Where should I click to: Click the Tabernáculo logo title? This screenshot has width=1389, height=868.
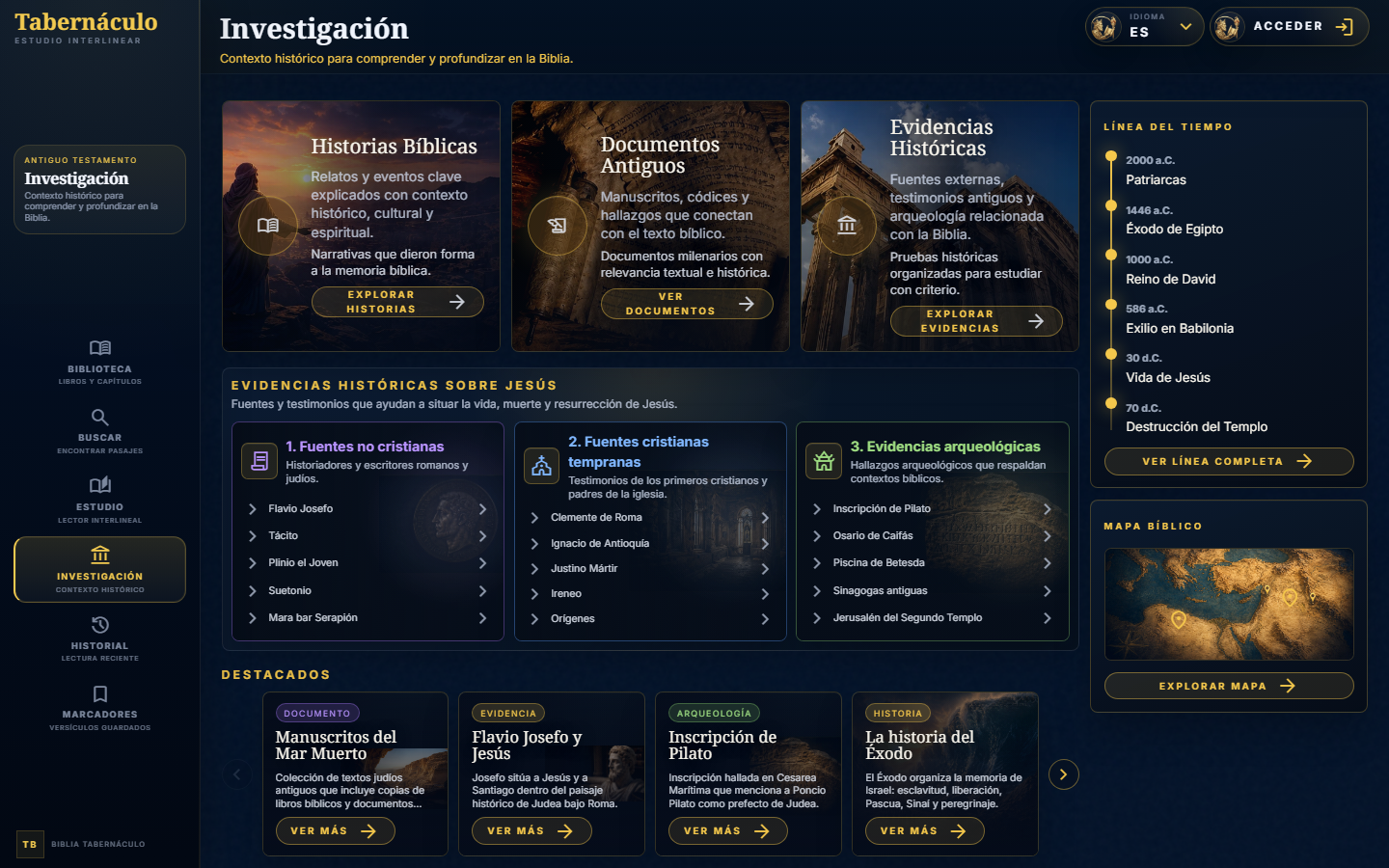[x=86, y=21]
